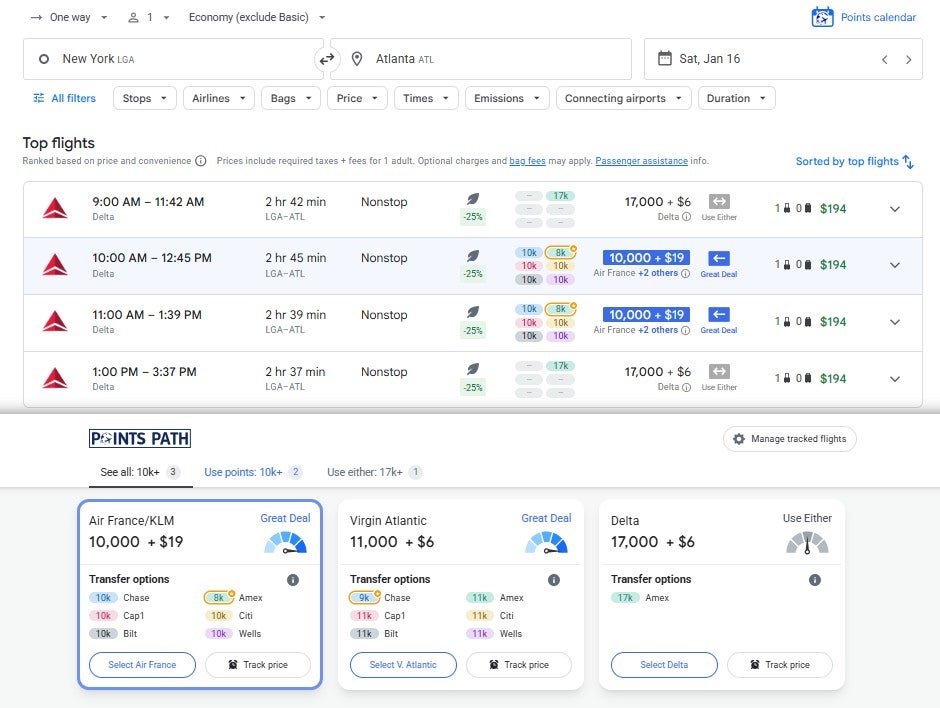The image size is (940, 708).
Task: Click emissions leaf icon on 1:00 PM flight
Action: click(x=473, y=369)
